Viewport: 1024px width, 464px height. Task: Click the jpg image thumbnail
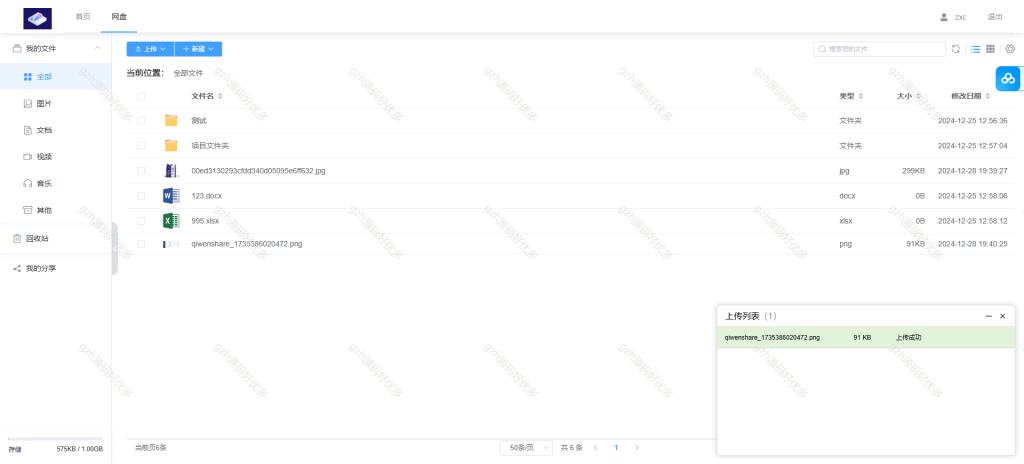coord(170,171)
